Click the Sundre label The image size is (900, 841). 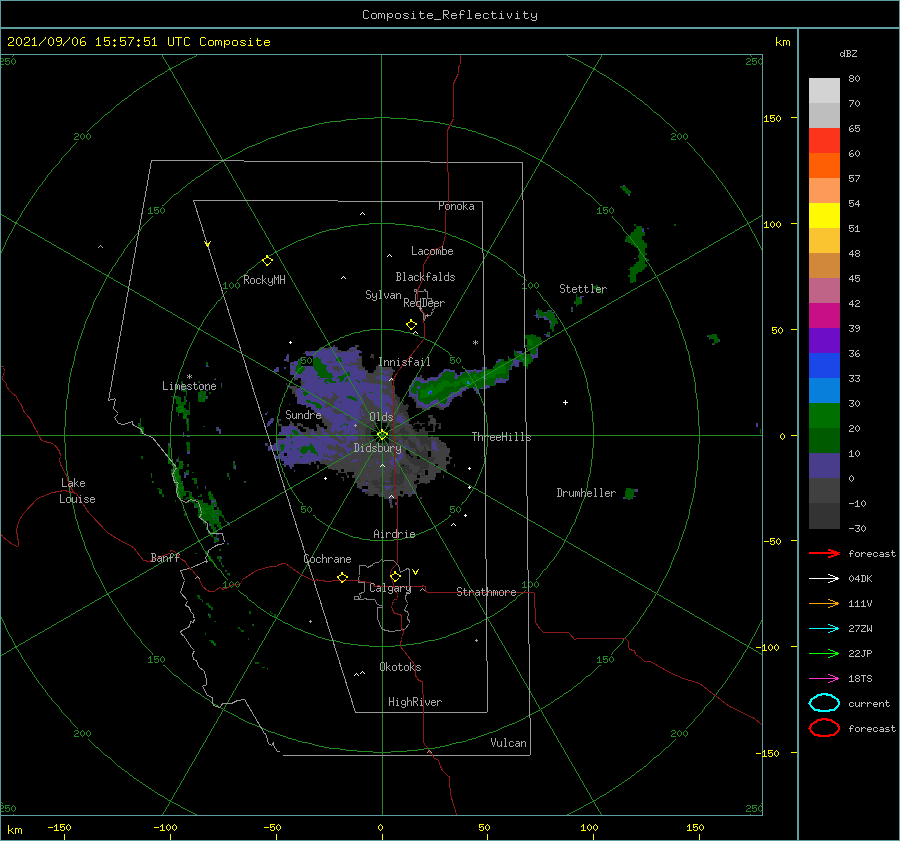(303, 415)
